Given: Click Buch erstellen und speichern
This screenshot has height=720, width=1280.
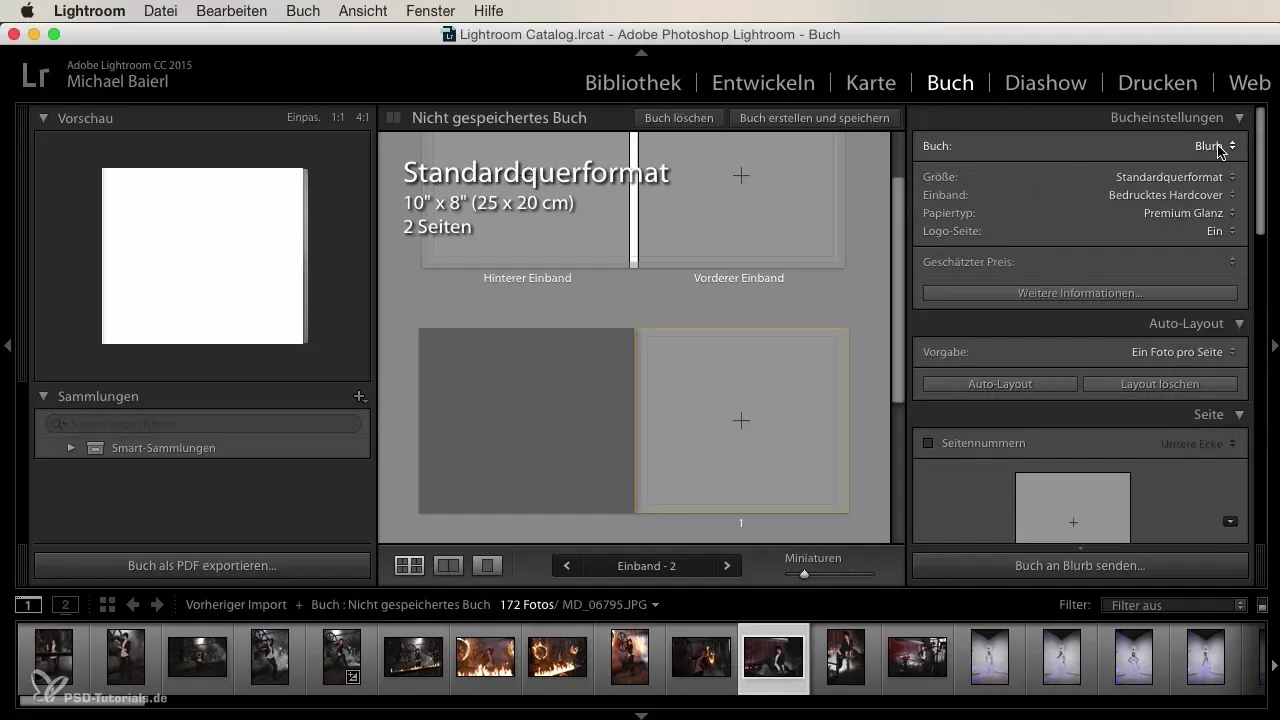Looking at the screenshot, I should click(x=814, y=118).
